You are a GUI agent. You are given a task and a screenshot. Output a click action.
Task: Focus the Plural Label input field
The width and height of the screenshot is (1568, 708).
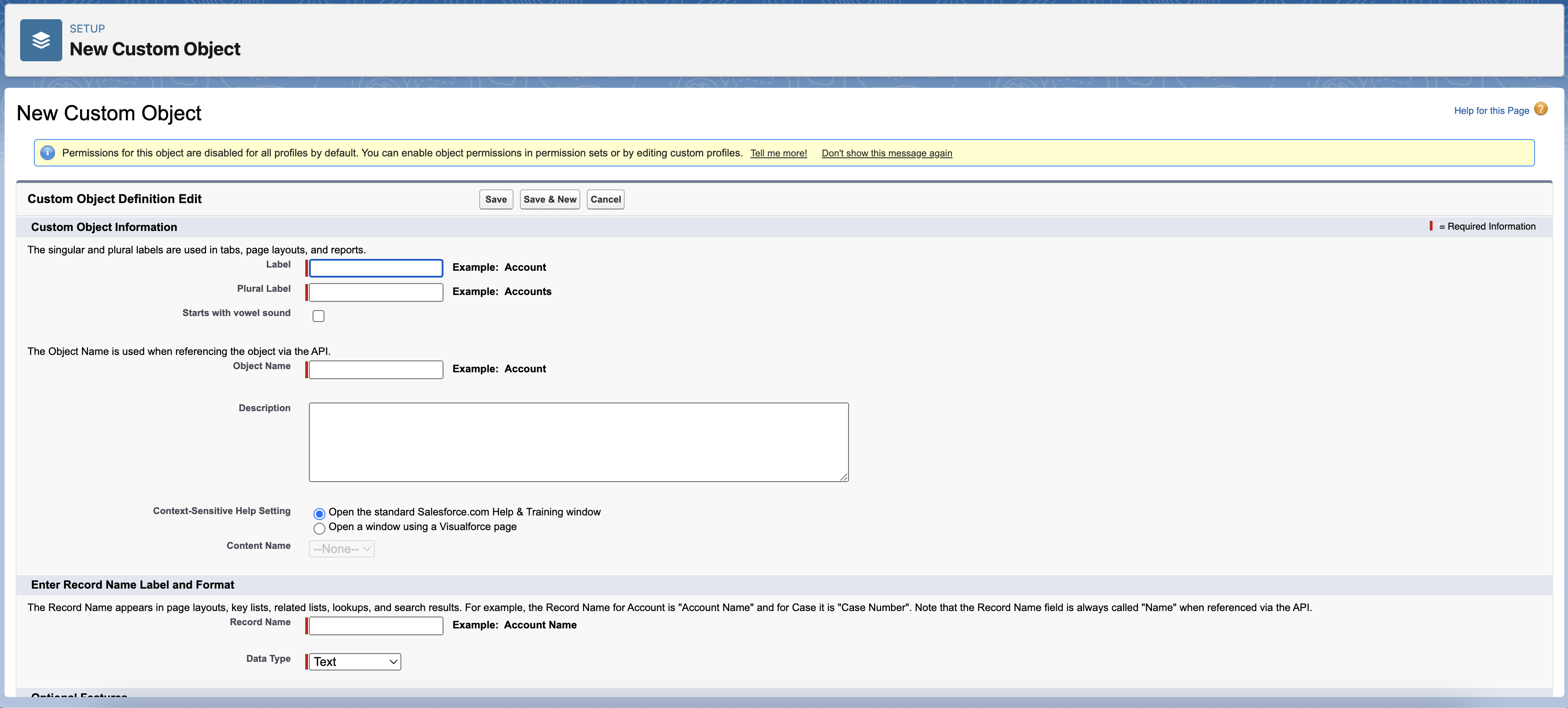point(376,293)
